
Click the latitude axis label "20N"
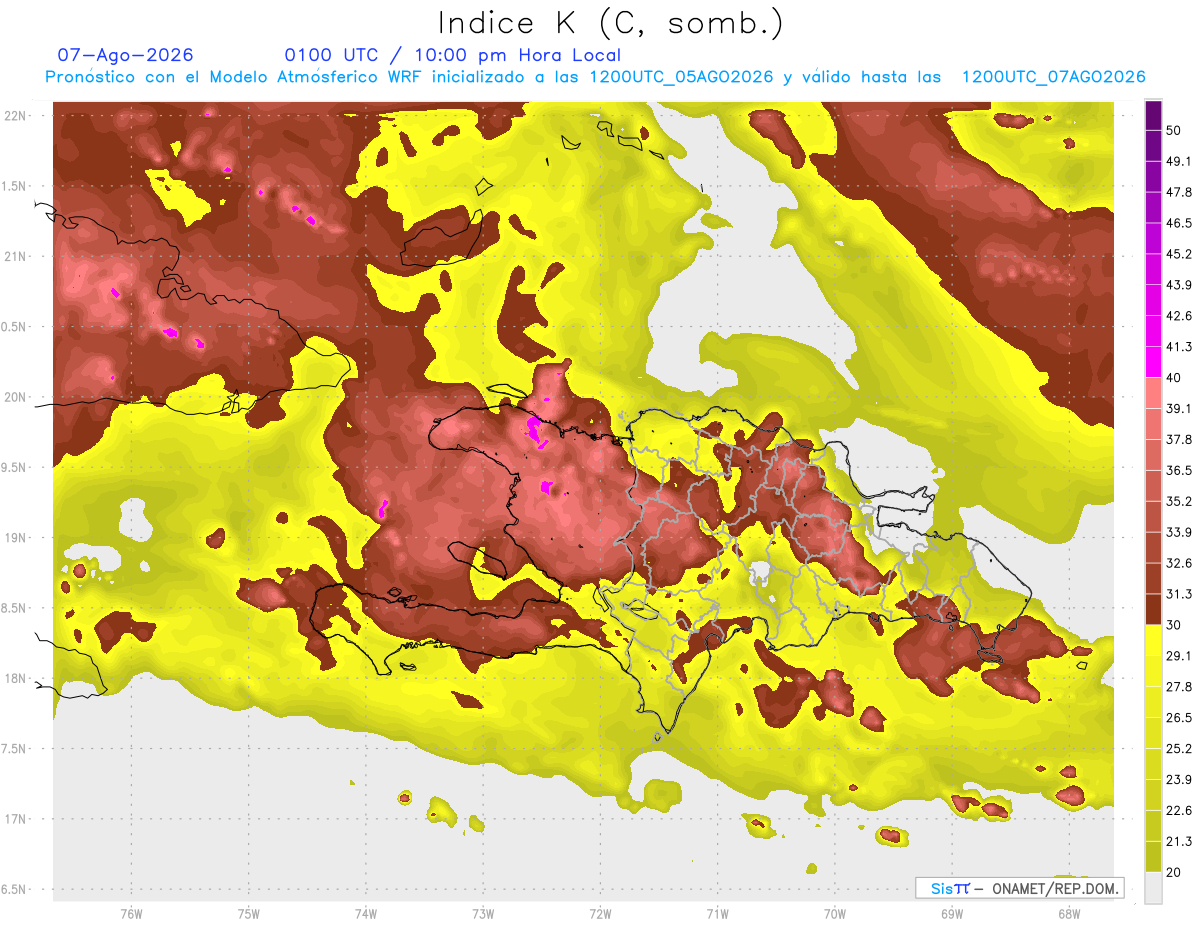[x=15, y=397]
